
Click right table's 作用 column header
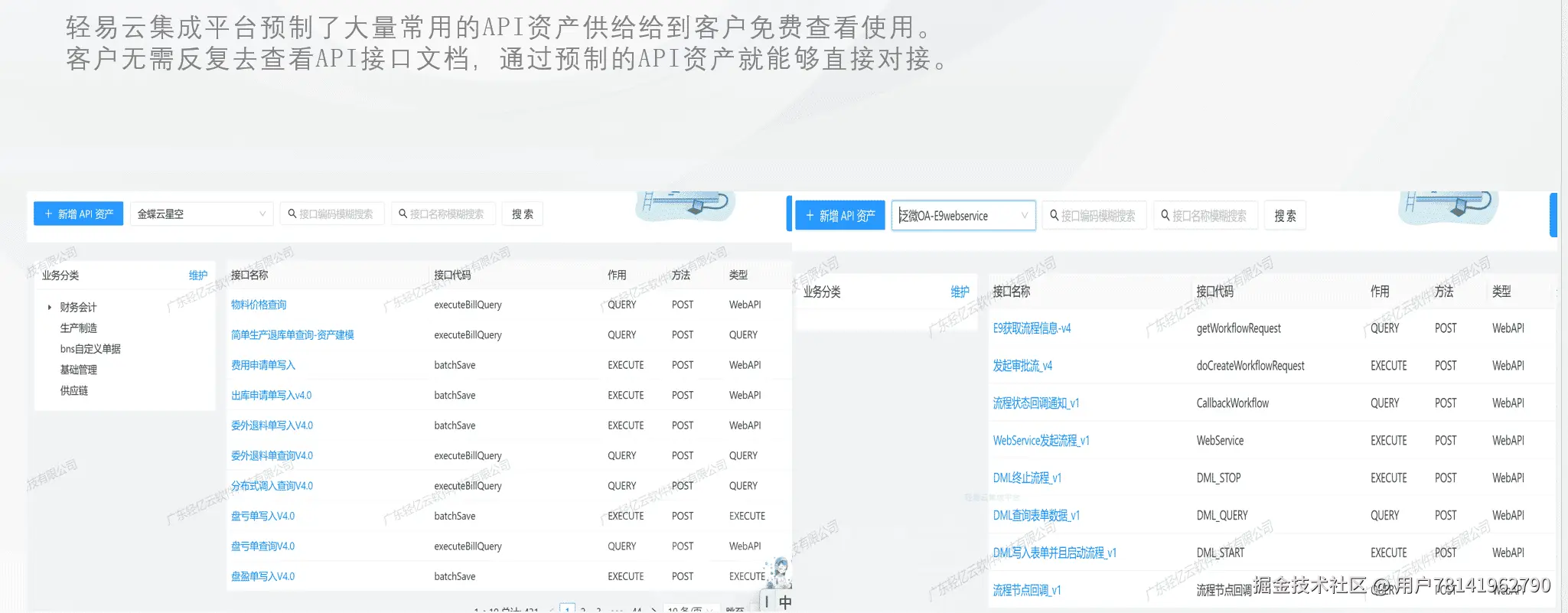click(1380, 292)
